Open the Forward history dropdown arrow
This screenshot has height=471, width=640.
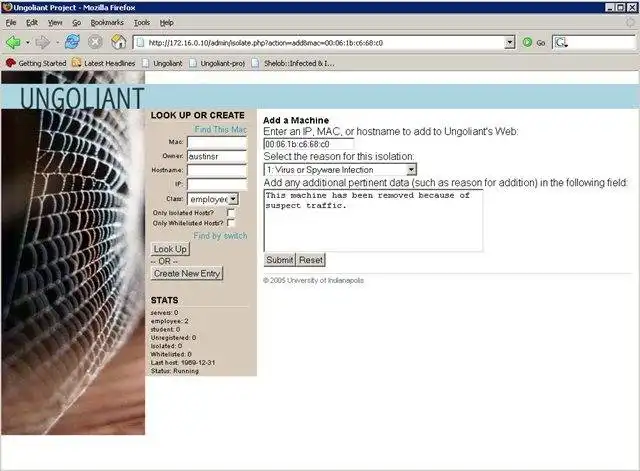pos(57,42)
